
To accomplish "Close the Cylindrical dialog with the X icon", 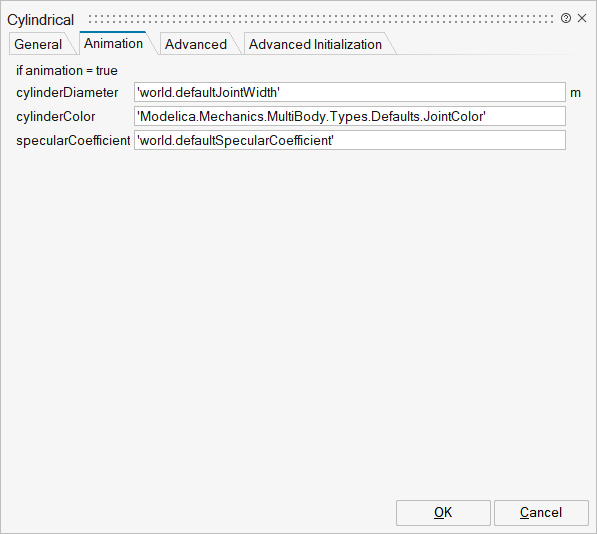I will click(582, 18).
